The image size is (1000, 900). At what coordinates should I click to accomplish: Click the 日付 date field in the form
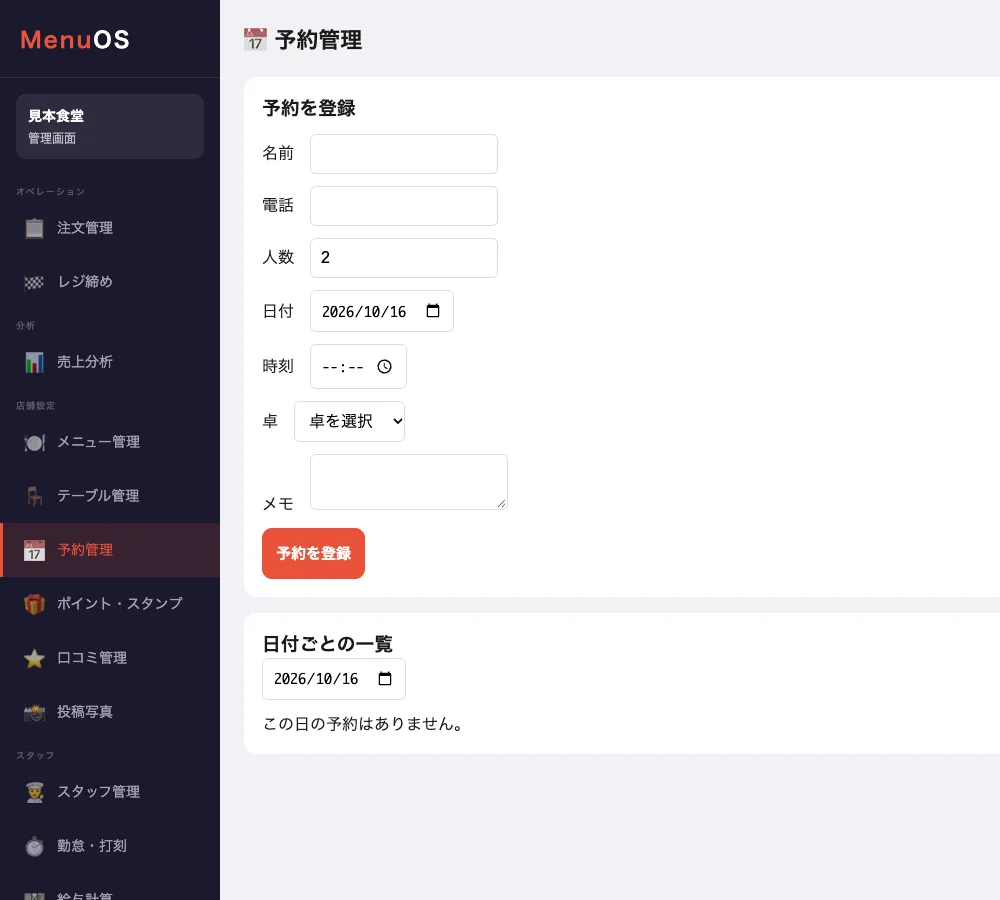[381, 311]
